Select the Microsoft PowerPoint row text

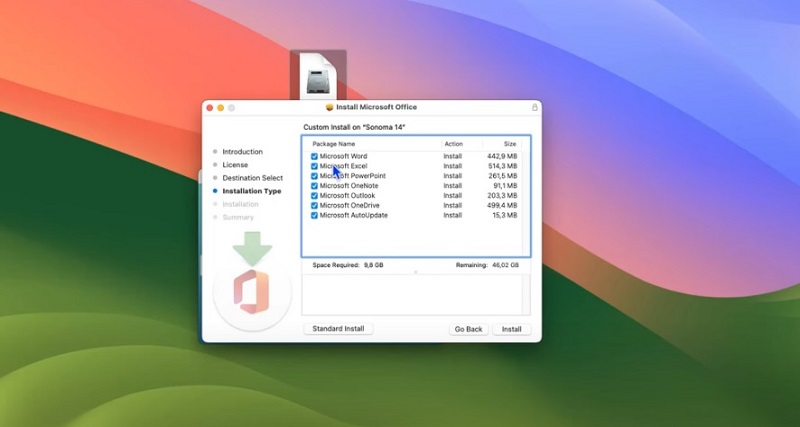pyautogui.click(x=353, y=176)
